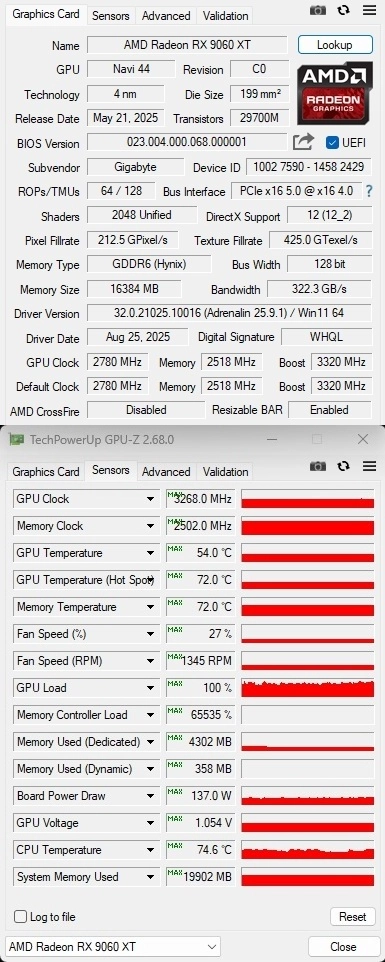The width and height of the screenshot is (385, 962).
Task: Click the refresh icon in top panel
Action: [x=344, y=10]
